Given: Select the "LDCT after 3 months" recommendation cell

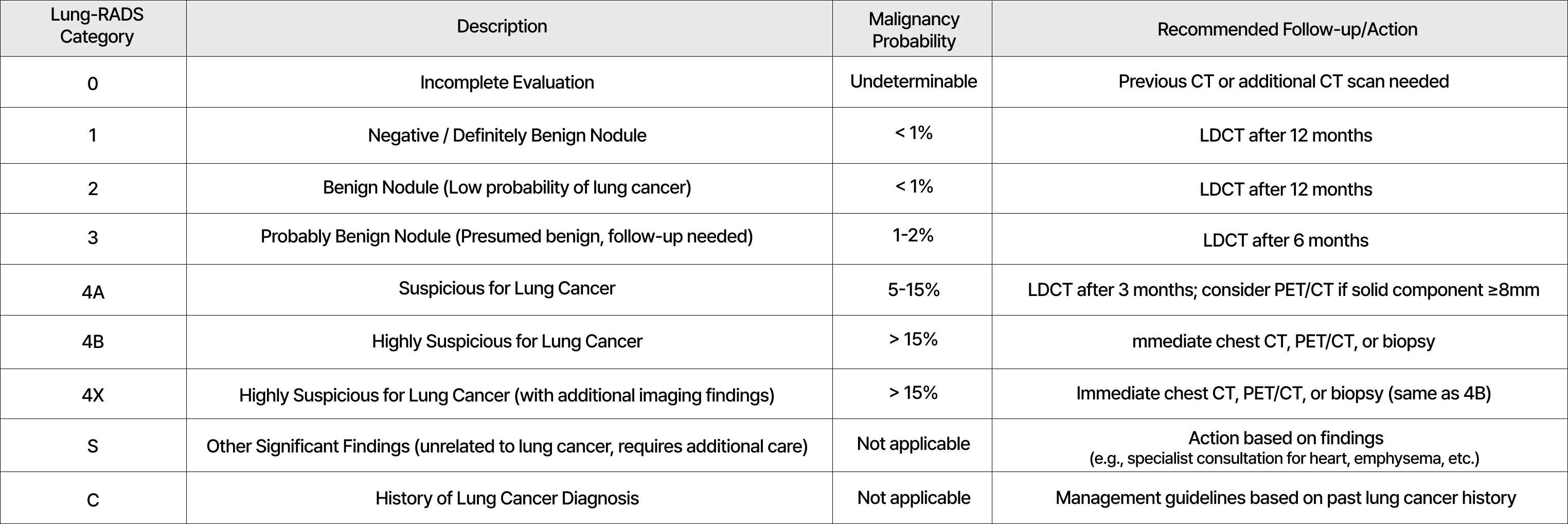Looking at the screenshot, I should [1283, 289].
